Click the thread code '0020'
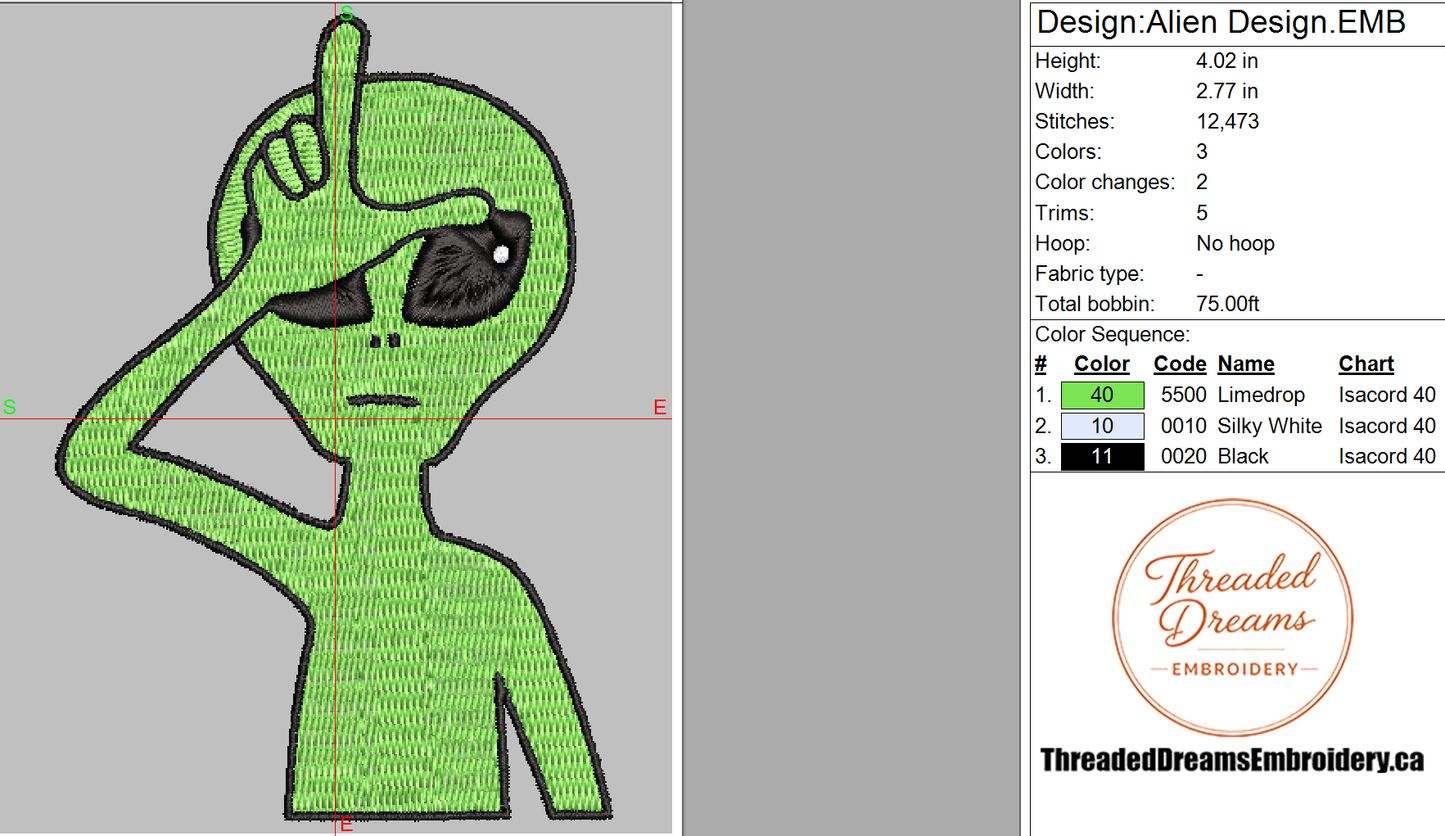 tap(1184, 457)
